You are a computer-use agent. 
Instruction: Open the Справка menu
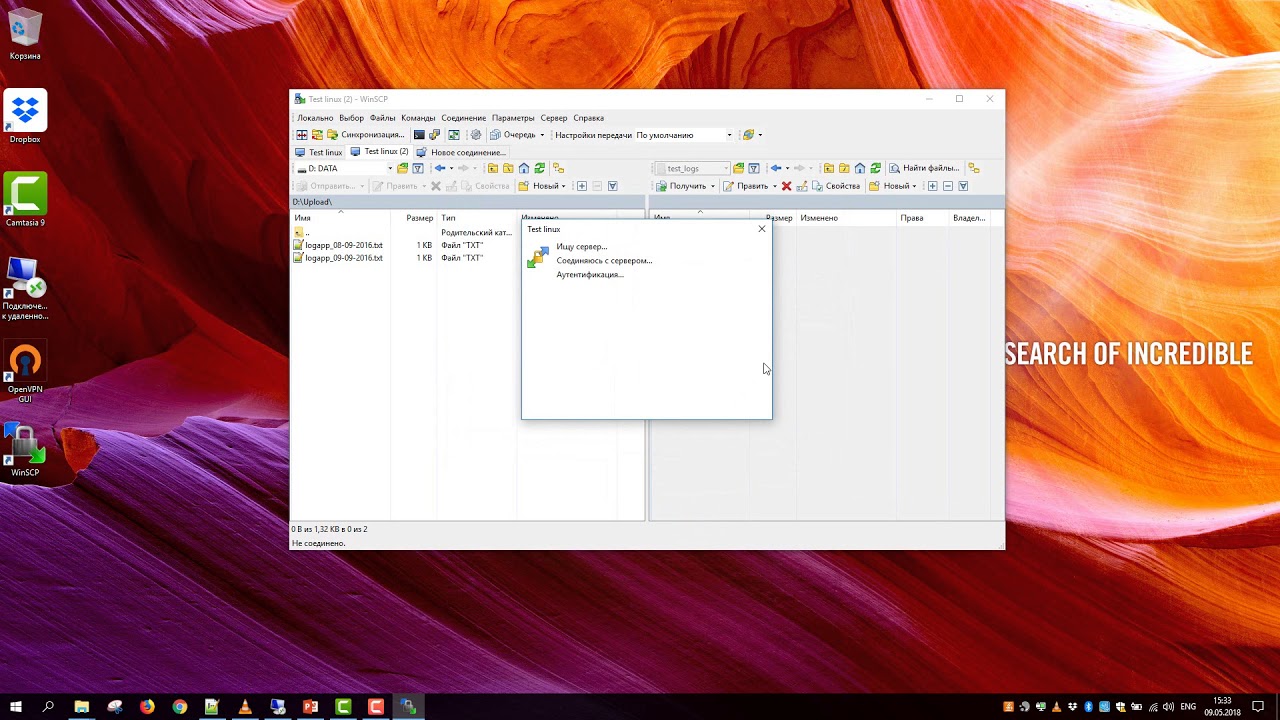tap(588, 118)
